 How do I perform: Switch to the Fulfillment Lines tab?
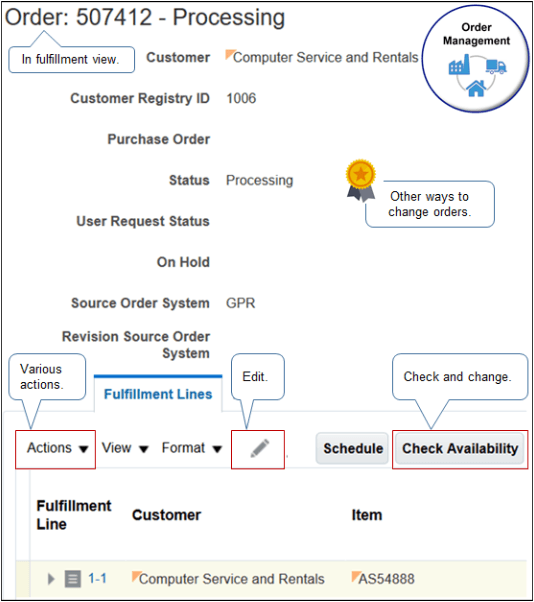coord(158,394)
